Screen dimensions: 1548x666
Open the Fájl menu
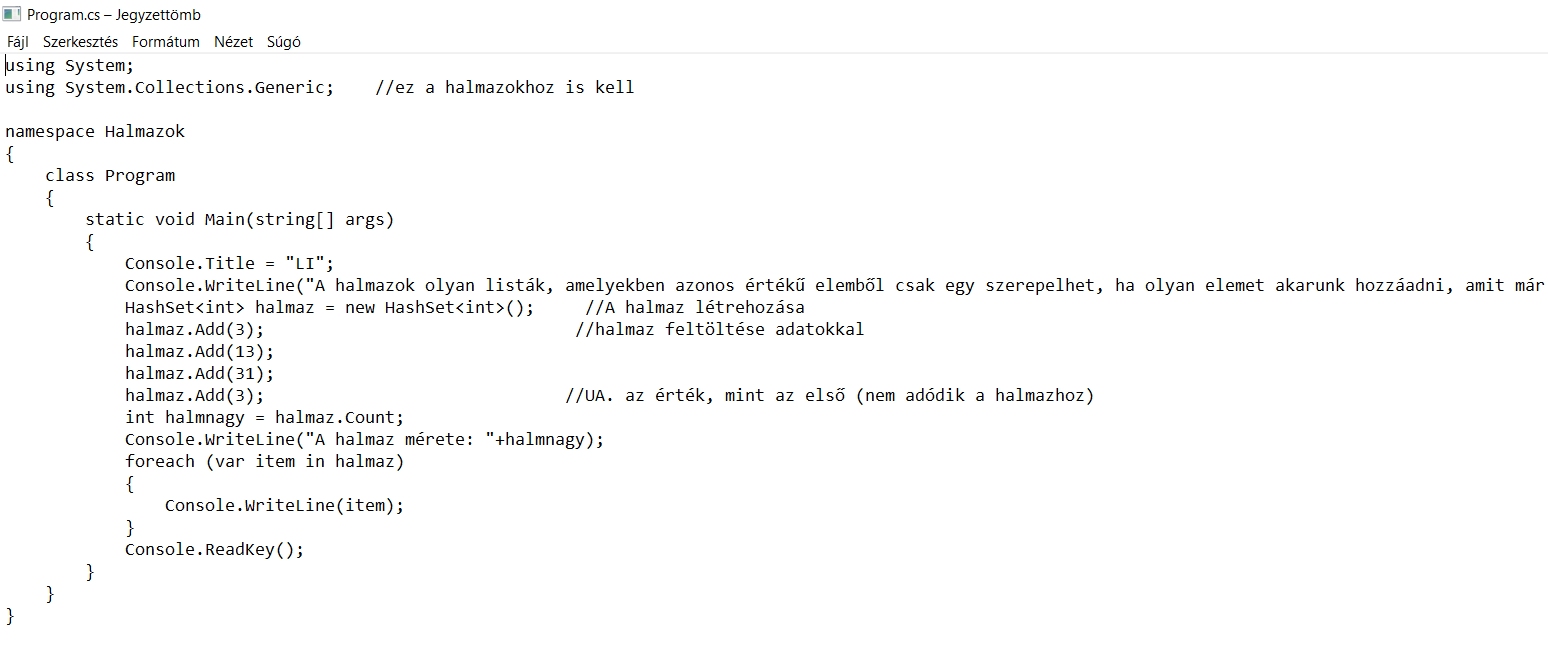pos(18,42)
